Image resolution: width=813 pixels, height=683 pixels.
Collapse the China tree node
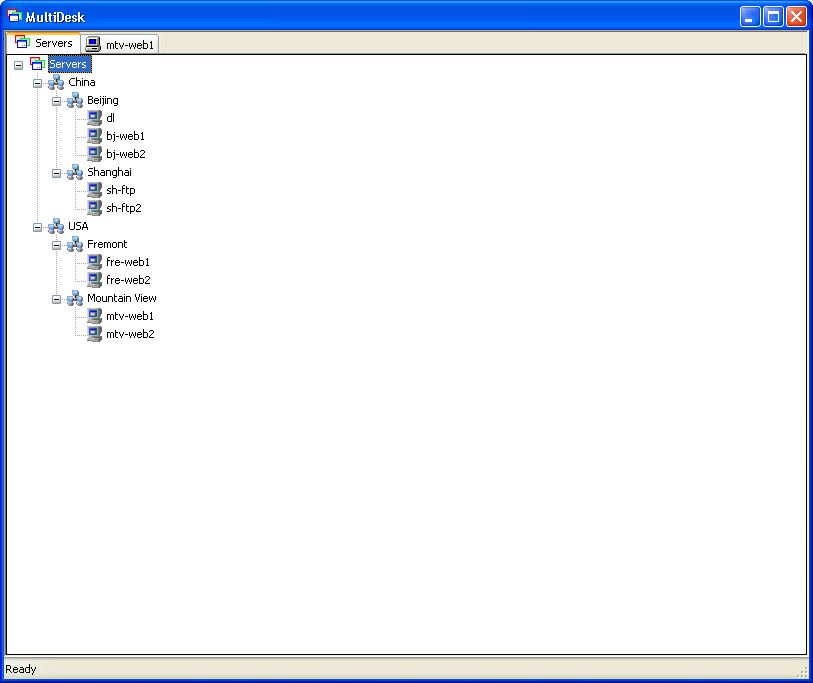(x=37, y=82)
